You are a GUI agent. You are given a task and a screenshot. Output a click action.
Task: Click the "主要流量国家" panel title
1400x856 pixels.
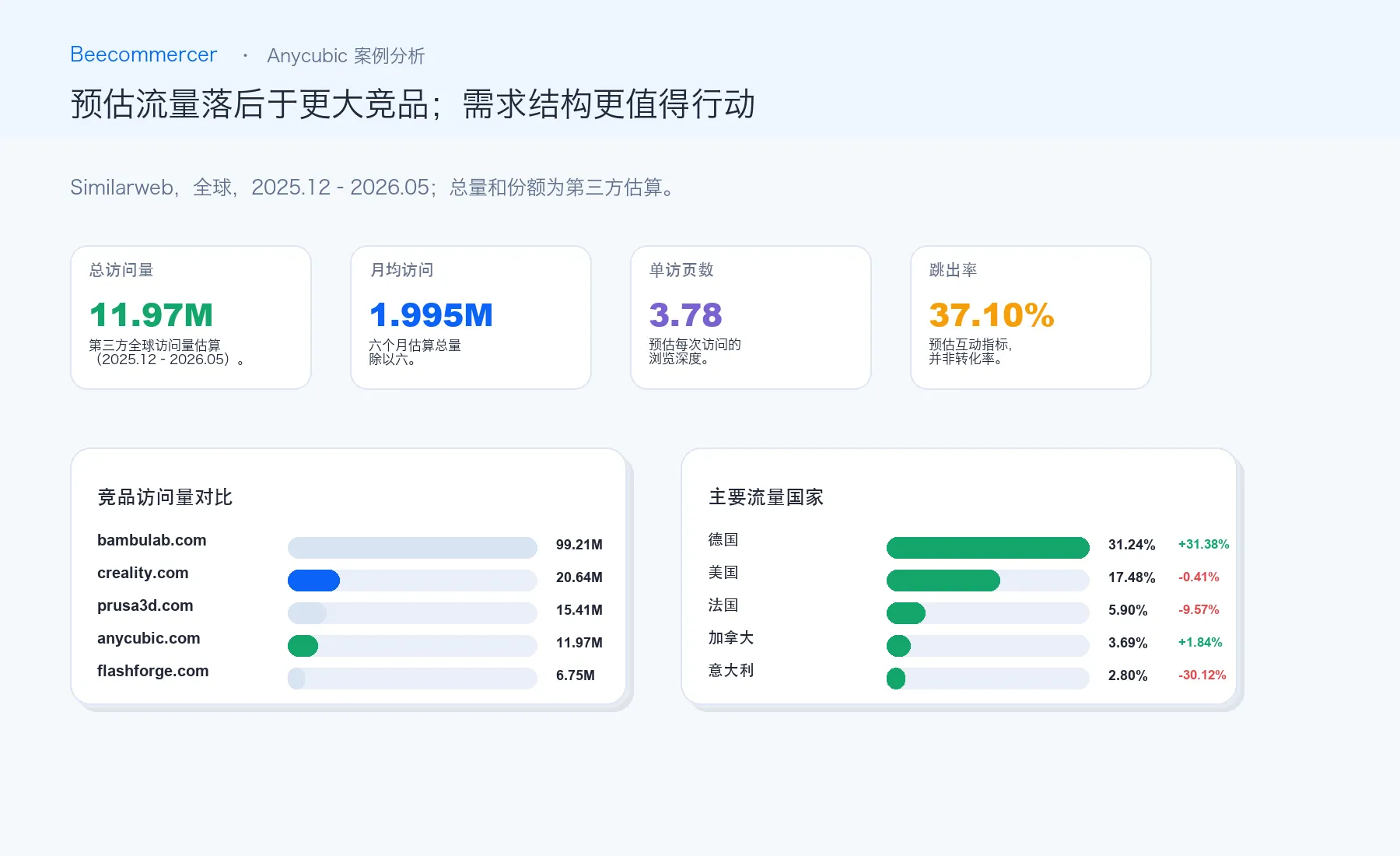coord(766,497)
